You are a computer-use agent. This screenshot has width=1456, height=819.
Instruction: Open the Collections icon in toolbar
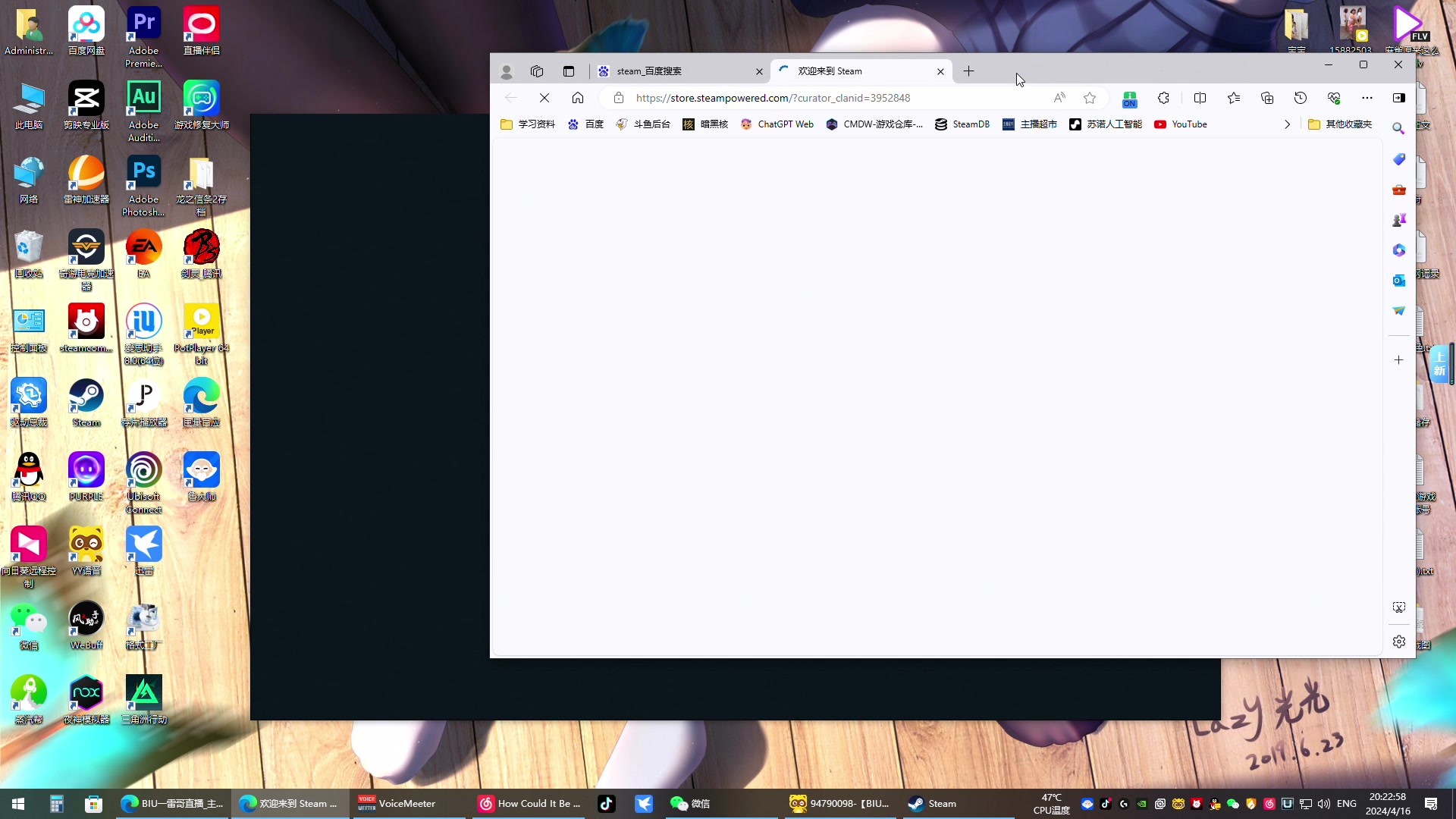click(1267, 98)
